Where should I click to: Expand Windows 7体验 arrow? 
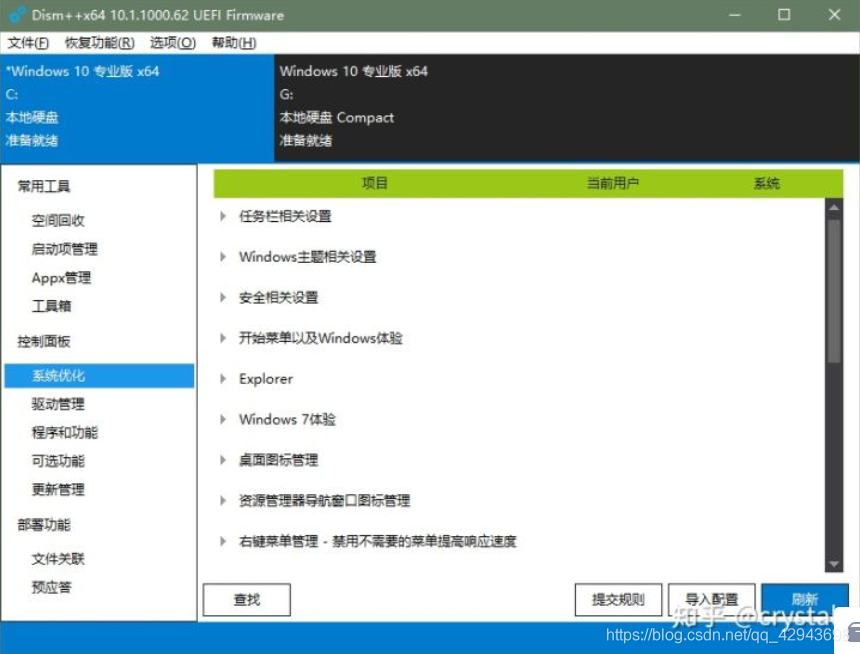[x=223, y=419]
